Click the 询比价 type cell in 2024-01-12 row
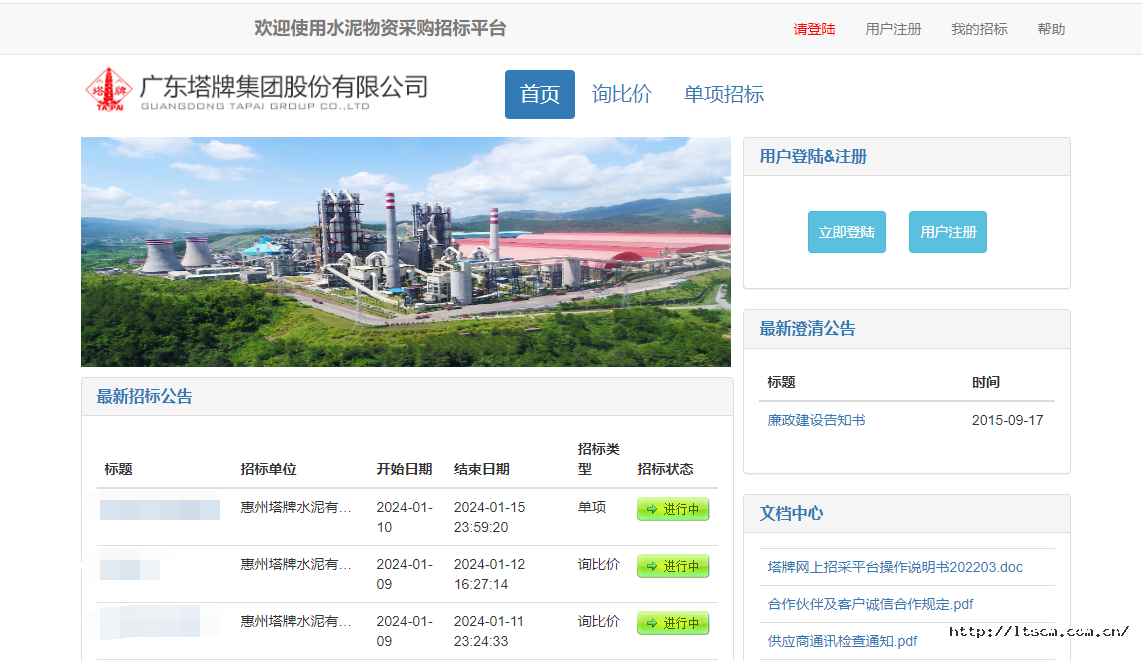This screenshot has height=661, width=1142. pos(598,564)
